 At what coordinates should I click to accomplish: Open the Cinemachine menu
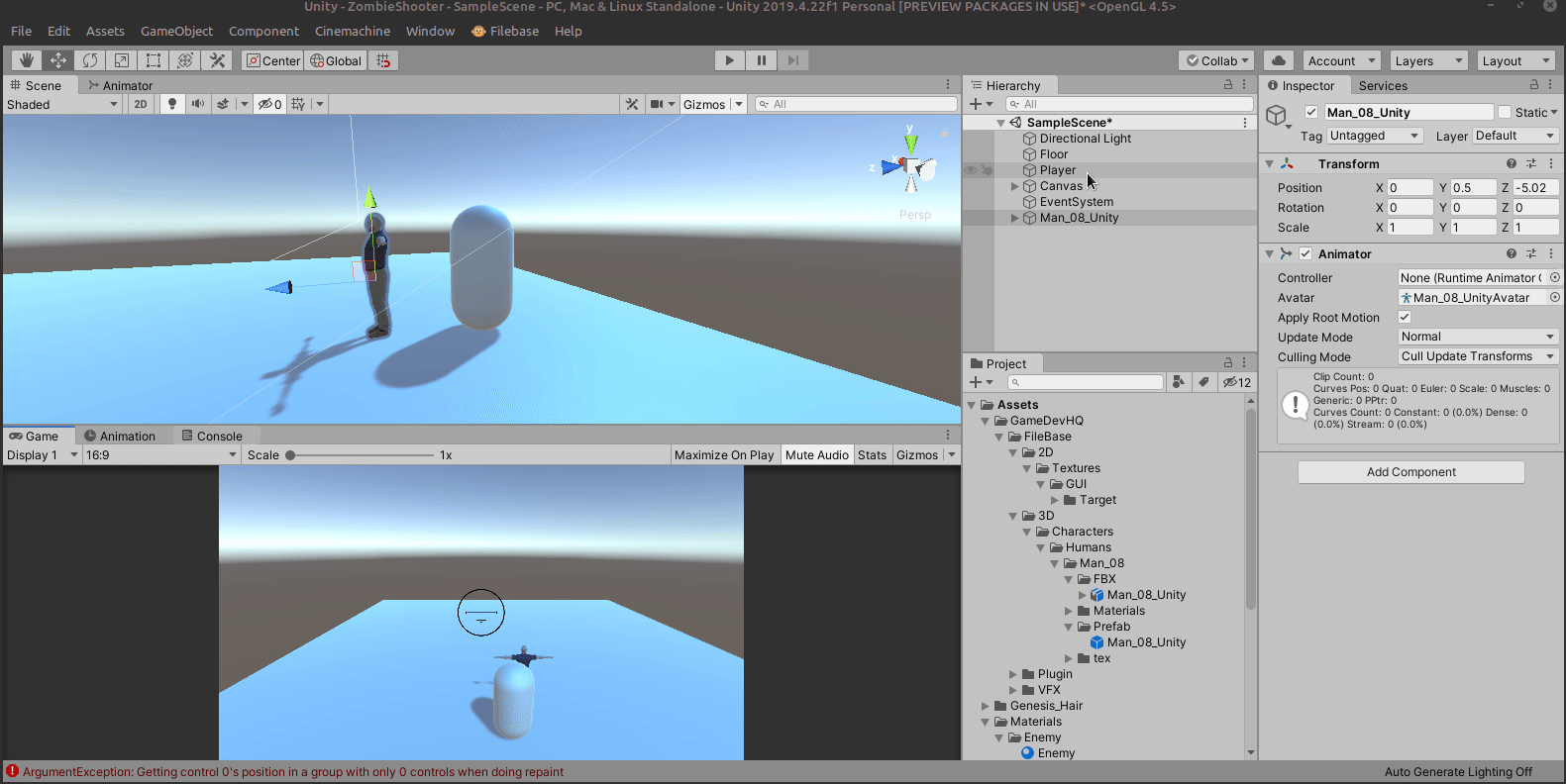point(353,31)
